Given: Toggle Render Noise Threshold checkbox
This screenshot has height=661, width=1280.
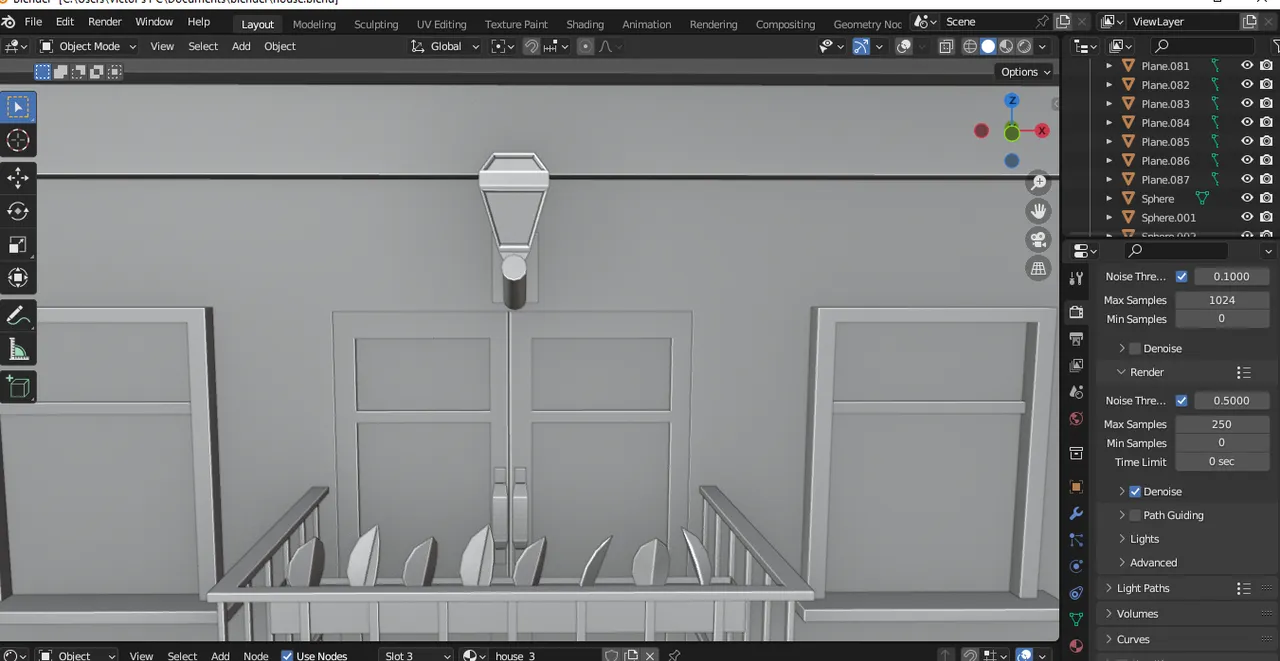Looking at the screenshot, I should (x=1182, y=401).
